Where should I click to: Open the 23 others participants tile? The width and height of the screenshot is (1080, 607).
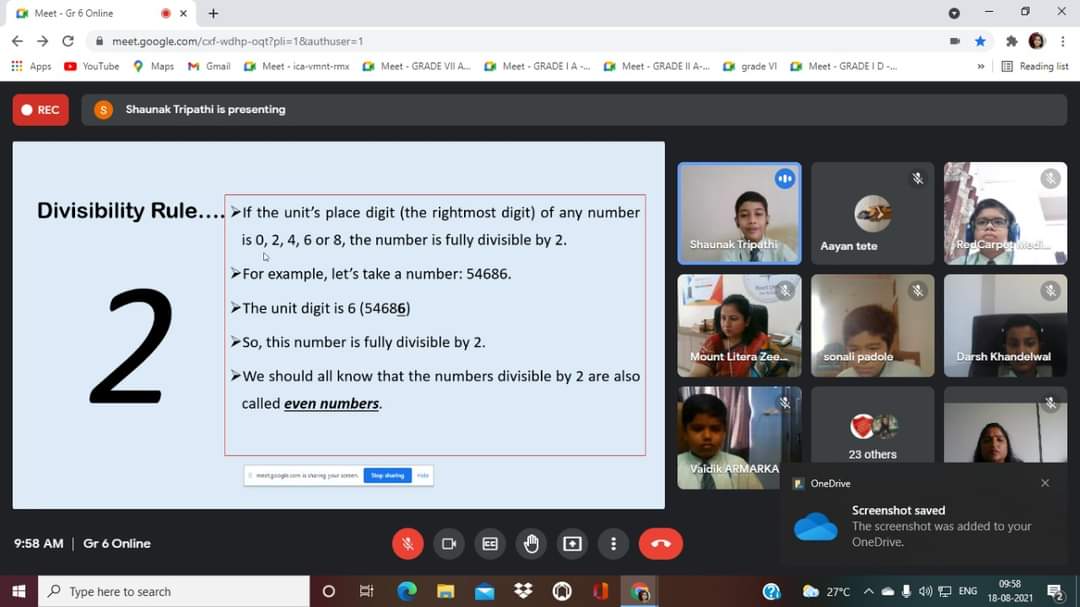(x=872, y=425)
